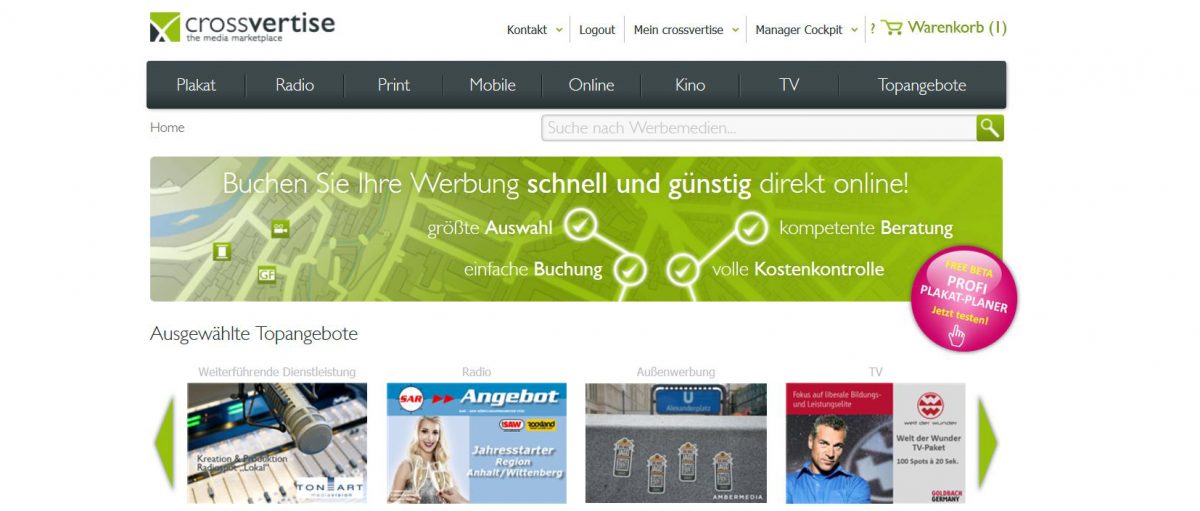Open the Warenkorb (1) link
1200x511 pixels.
[957, 28]
